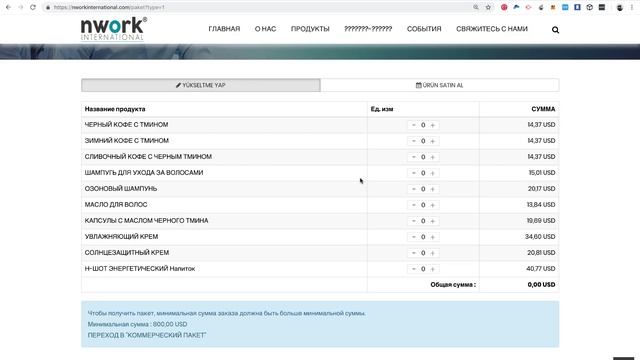Open О НАС menu item

265,29
